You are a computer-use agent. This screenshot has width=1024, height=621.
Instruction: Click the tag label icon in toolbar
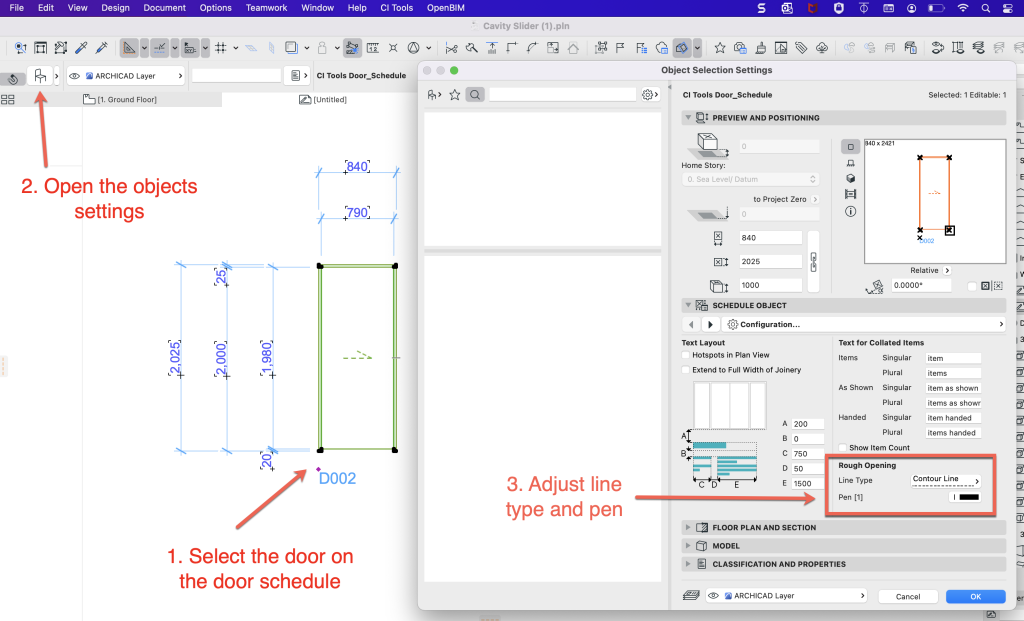pyautogui.click(x=801, y=48)
